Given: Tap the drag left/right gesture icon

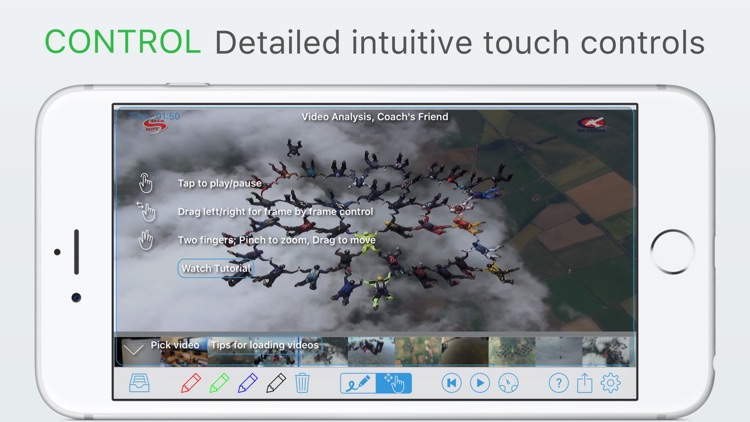Looking at the screenshot, I should point(146,211).
